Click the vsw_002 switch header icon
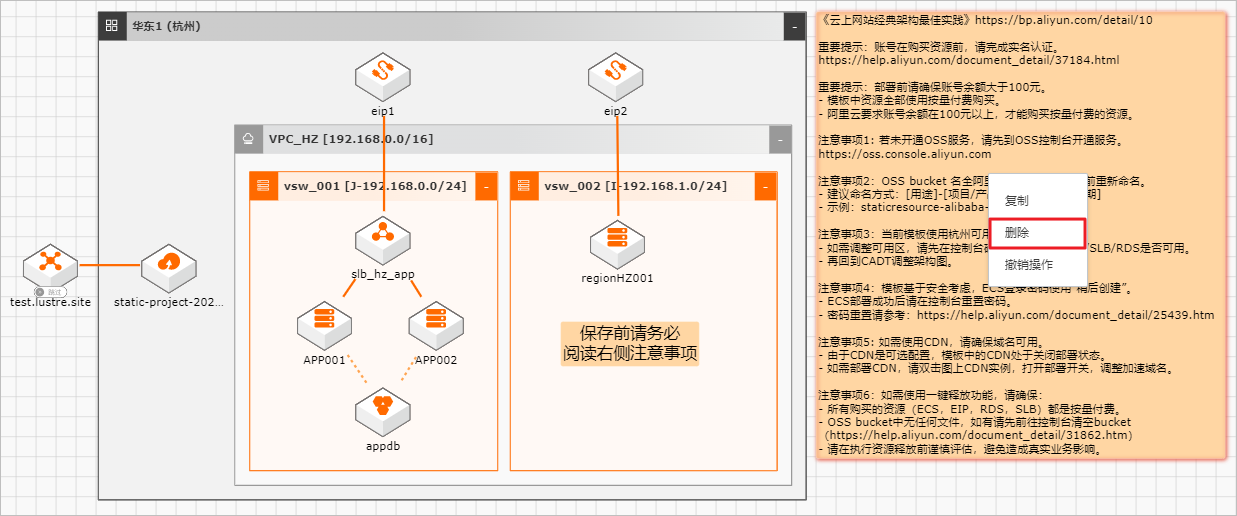 (524, 186)
